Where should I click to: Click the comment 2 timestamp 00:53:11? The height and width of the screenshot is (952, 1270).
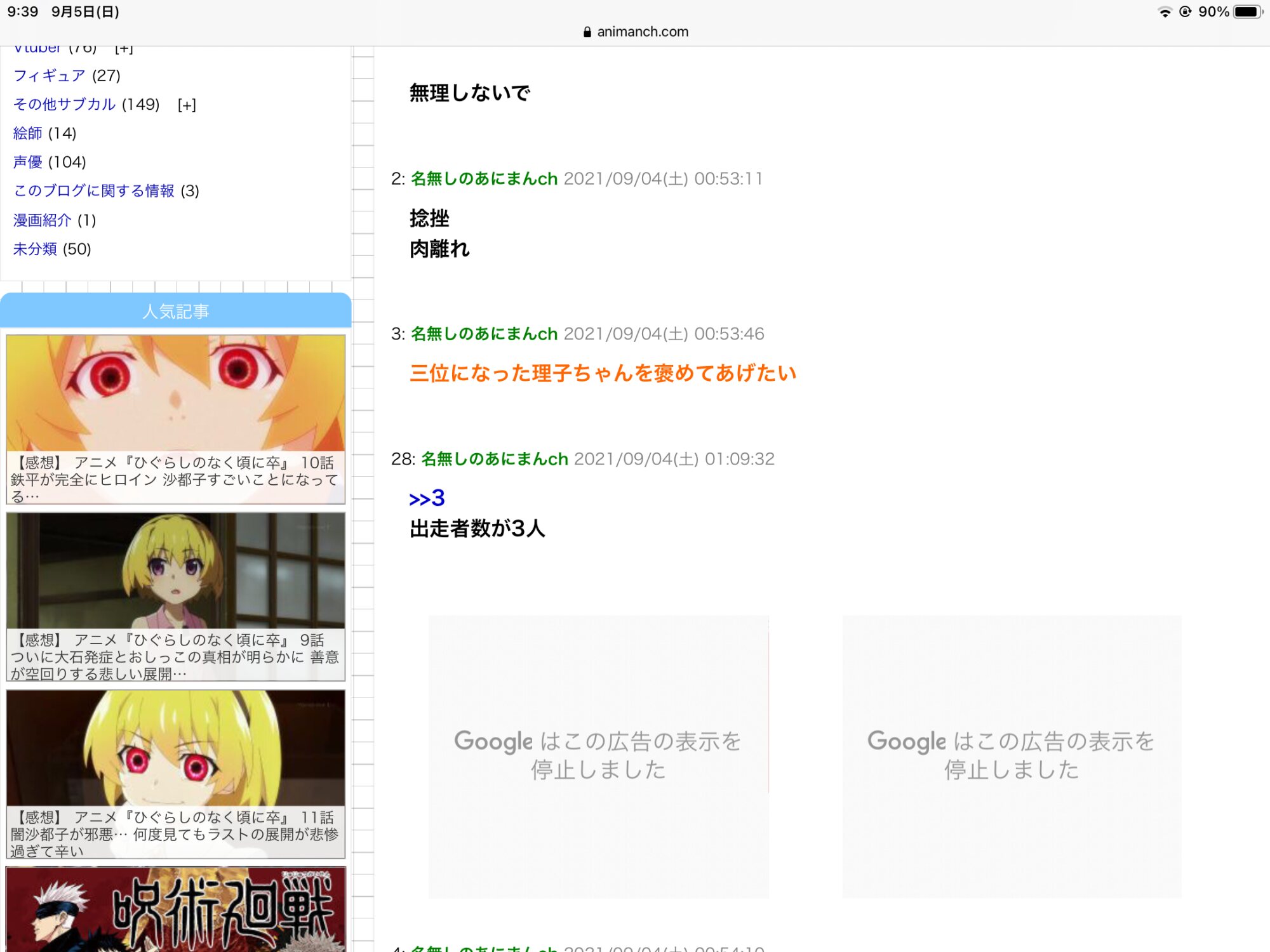tap(728, 179)
